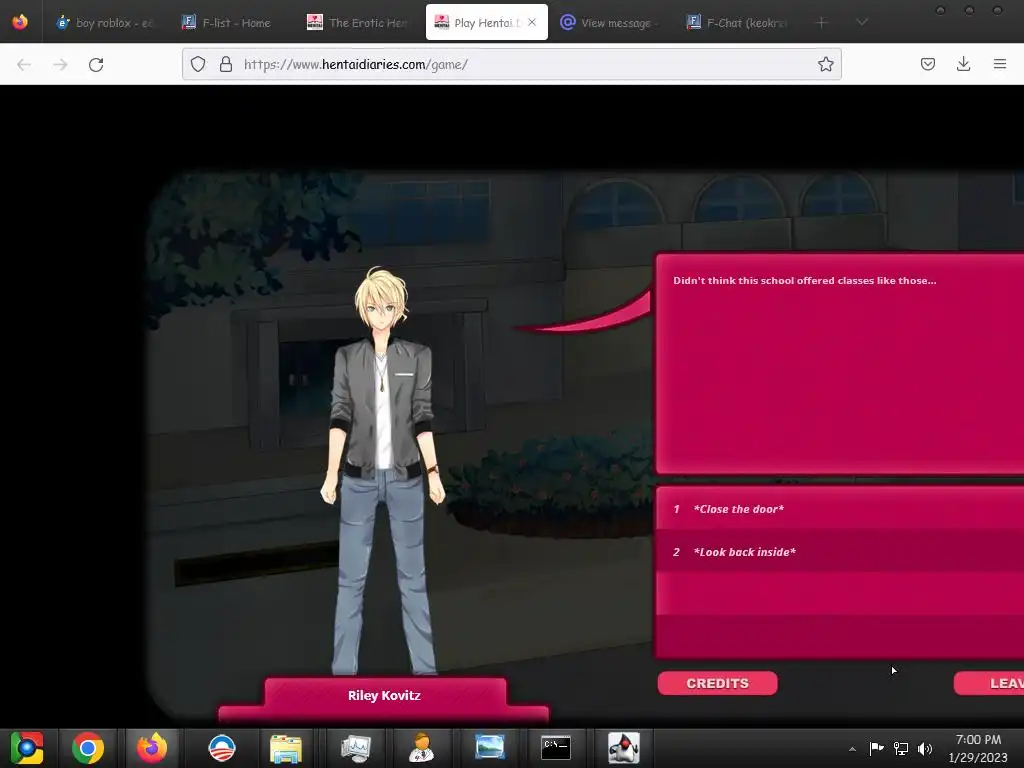Bookmark this page with the star

click(x=825, y=64)
